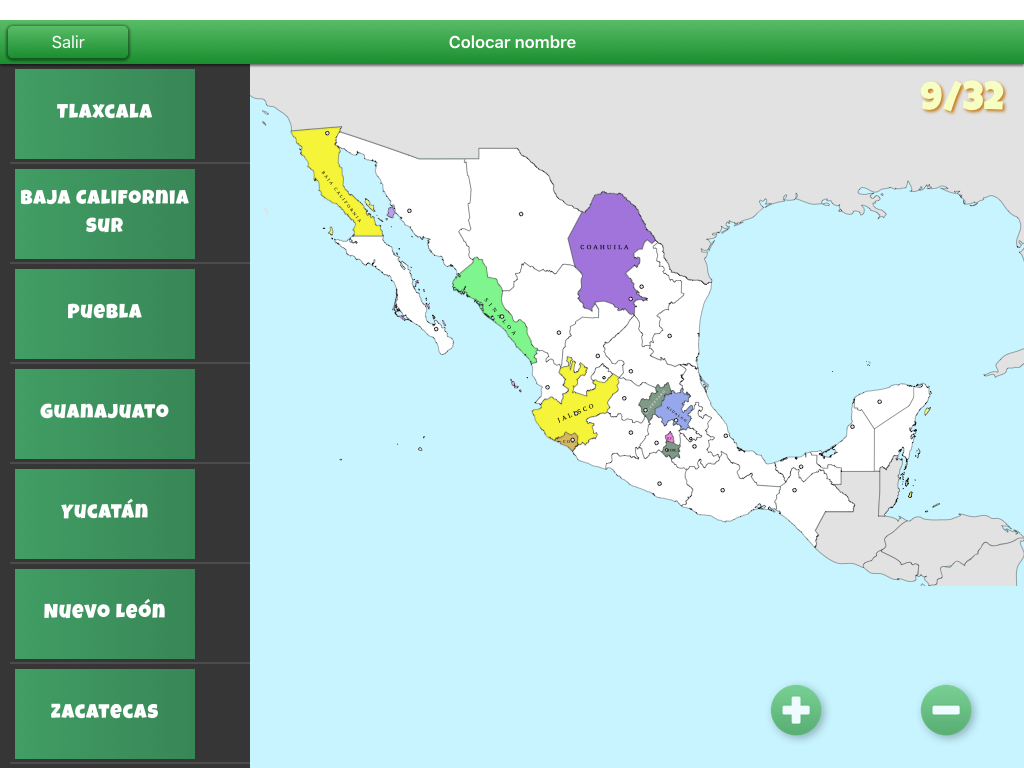
Task: Choose the Nuevo León name card
Action: (x=104, y=613)
